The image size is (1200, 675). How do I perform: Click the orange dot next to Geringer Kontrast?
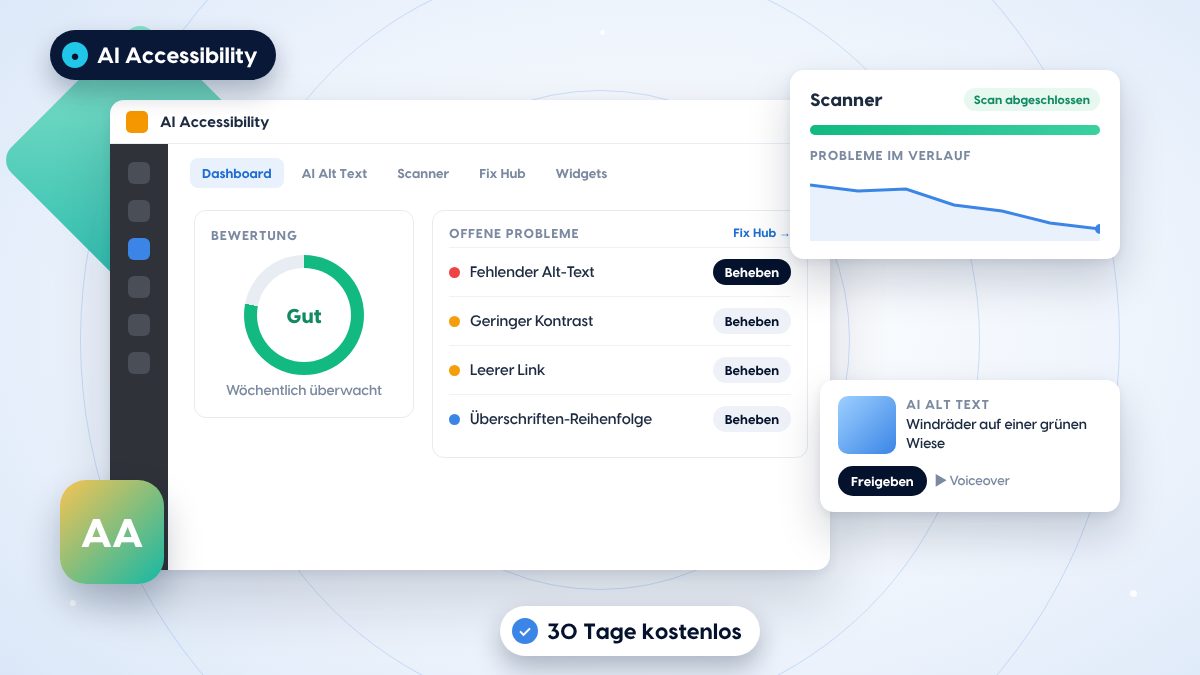[454, 321]
